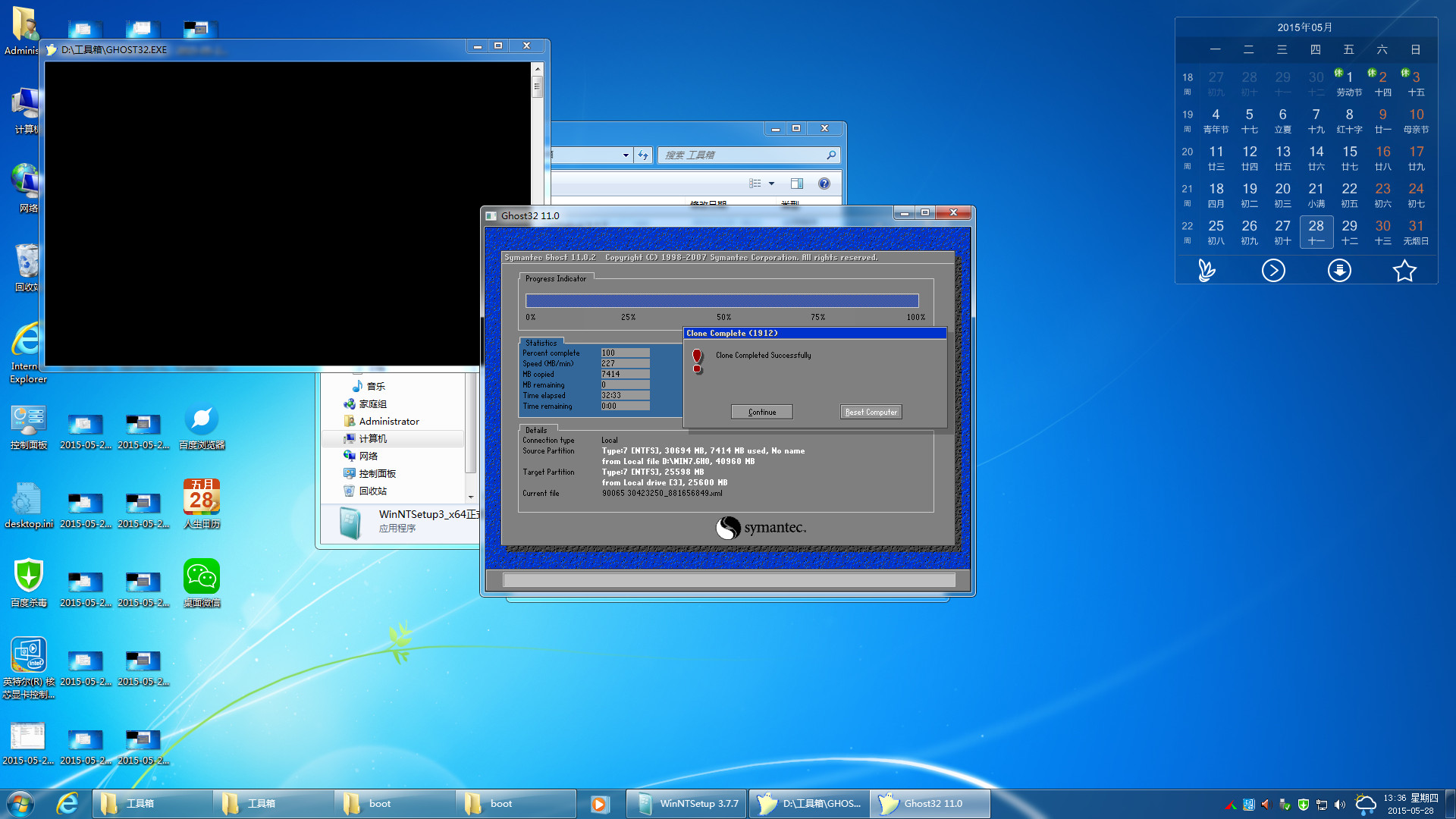Image resolution: width=1456 pixels, height=819 pixels.
Task: Open media player taskbar icon
Action: 599,804
